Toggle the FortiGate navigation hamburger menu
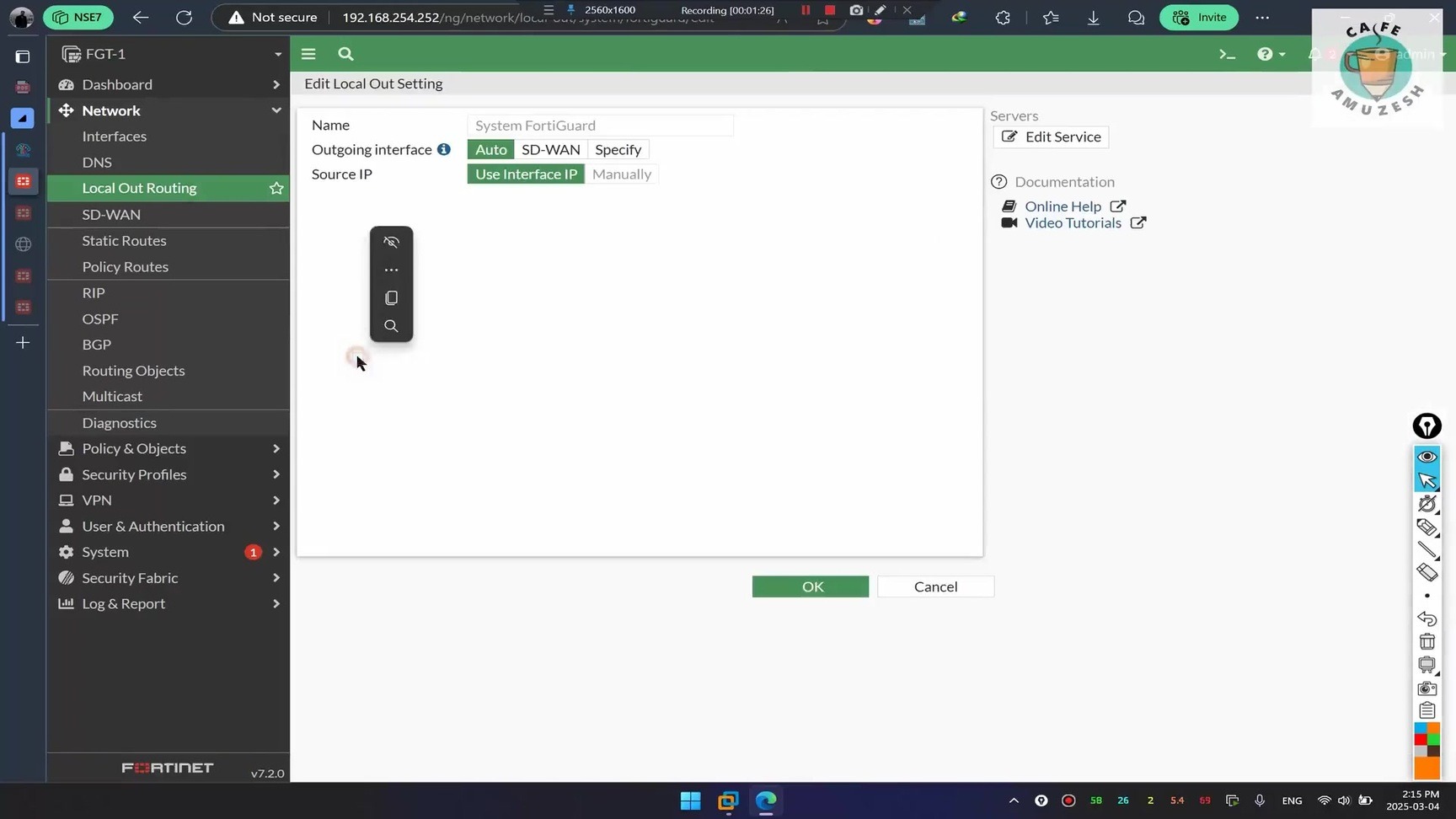This screenshot has width=1456, height=819. tap(308, 54)
